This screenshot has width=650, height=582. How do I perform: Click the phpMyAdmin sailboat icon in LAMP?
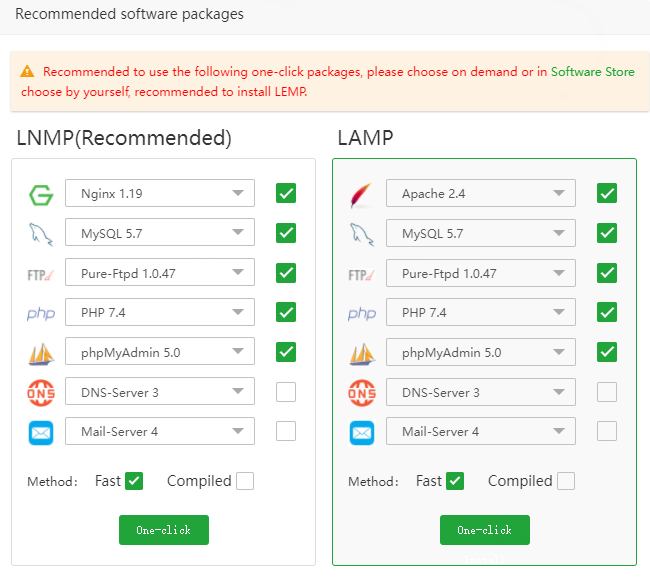[x=361, y=353]
